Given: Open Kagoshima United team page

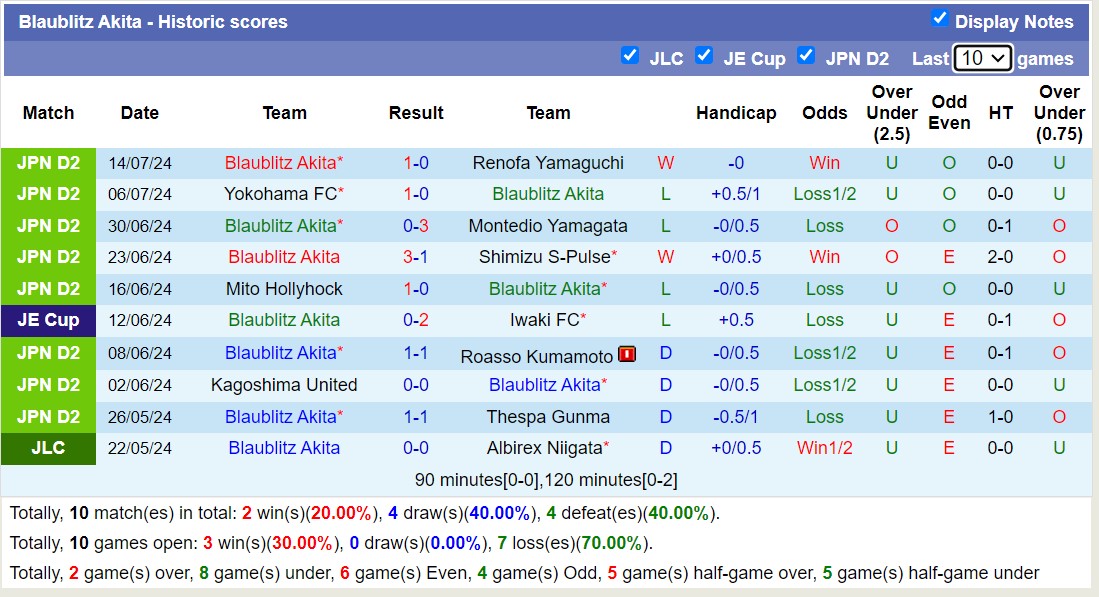Looking at the screenshot, I should (x=284, y=385).
